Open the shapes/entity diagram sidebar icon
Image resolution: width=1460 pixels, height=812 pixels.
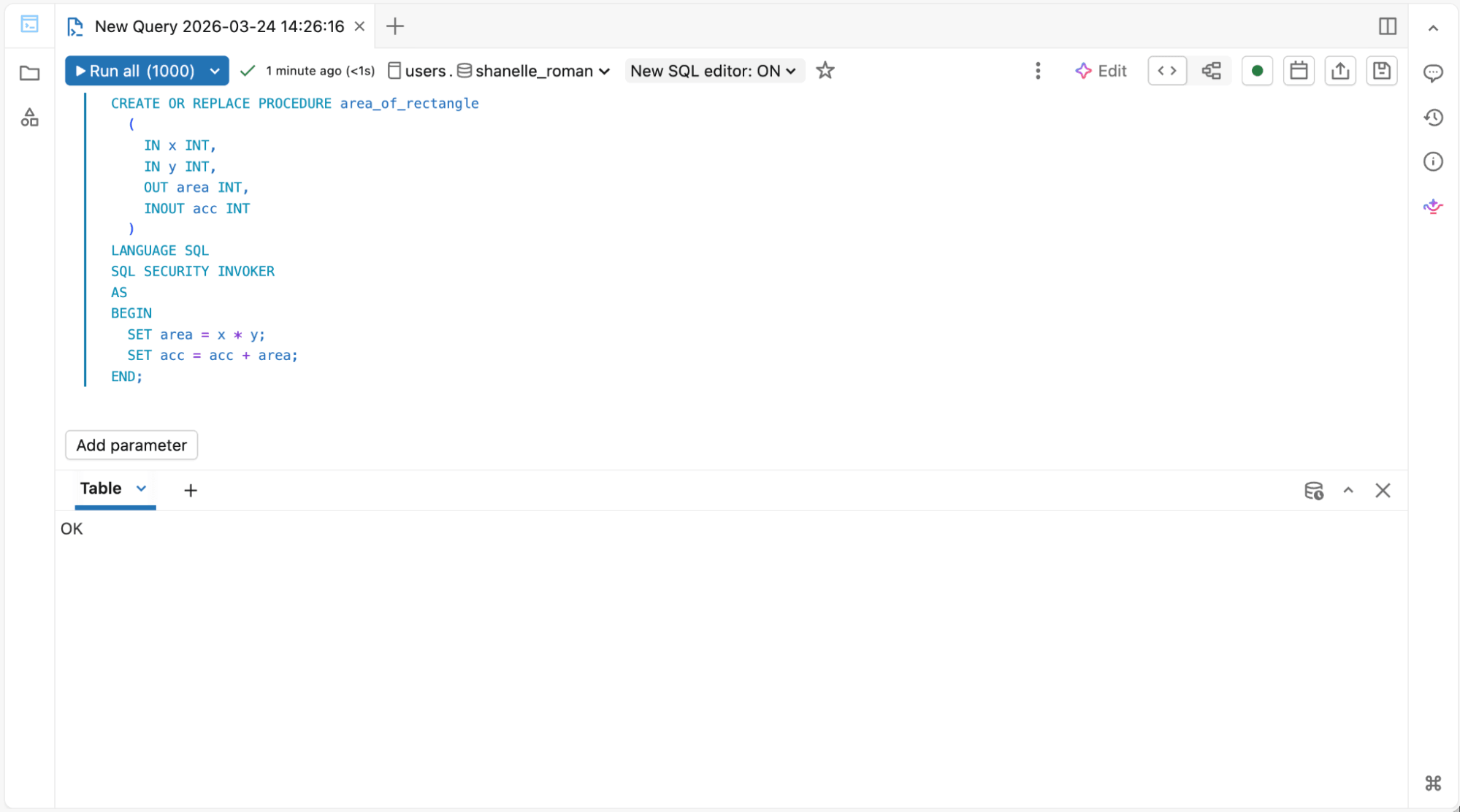(x=29, y=118)
